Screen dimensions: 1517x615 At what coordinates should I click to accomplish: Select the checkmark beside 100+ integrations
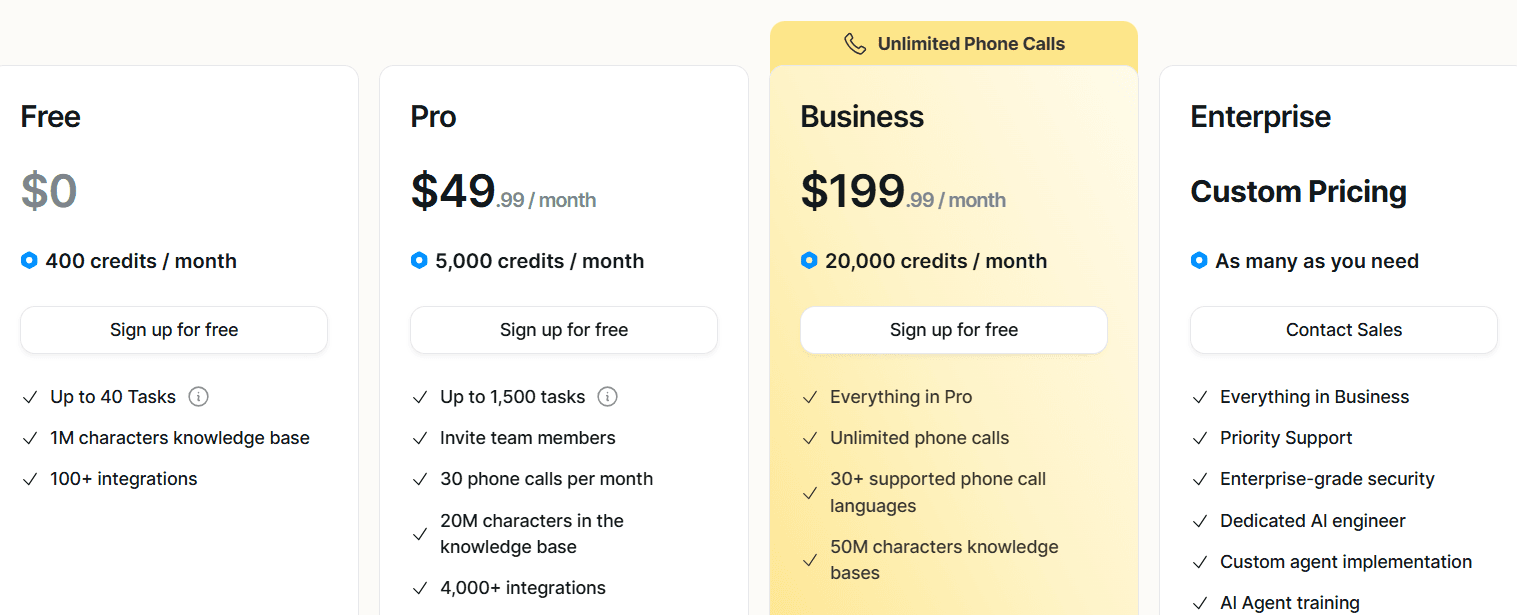coord(29,478)
